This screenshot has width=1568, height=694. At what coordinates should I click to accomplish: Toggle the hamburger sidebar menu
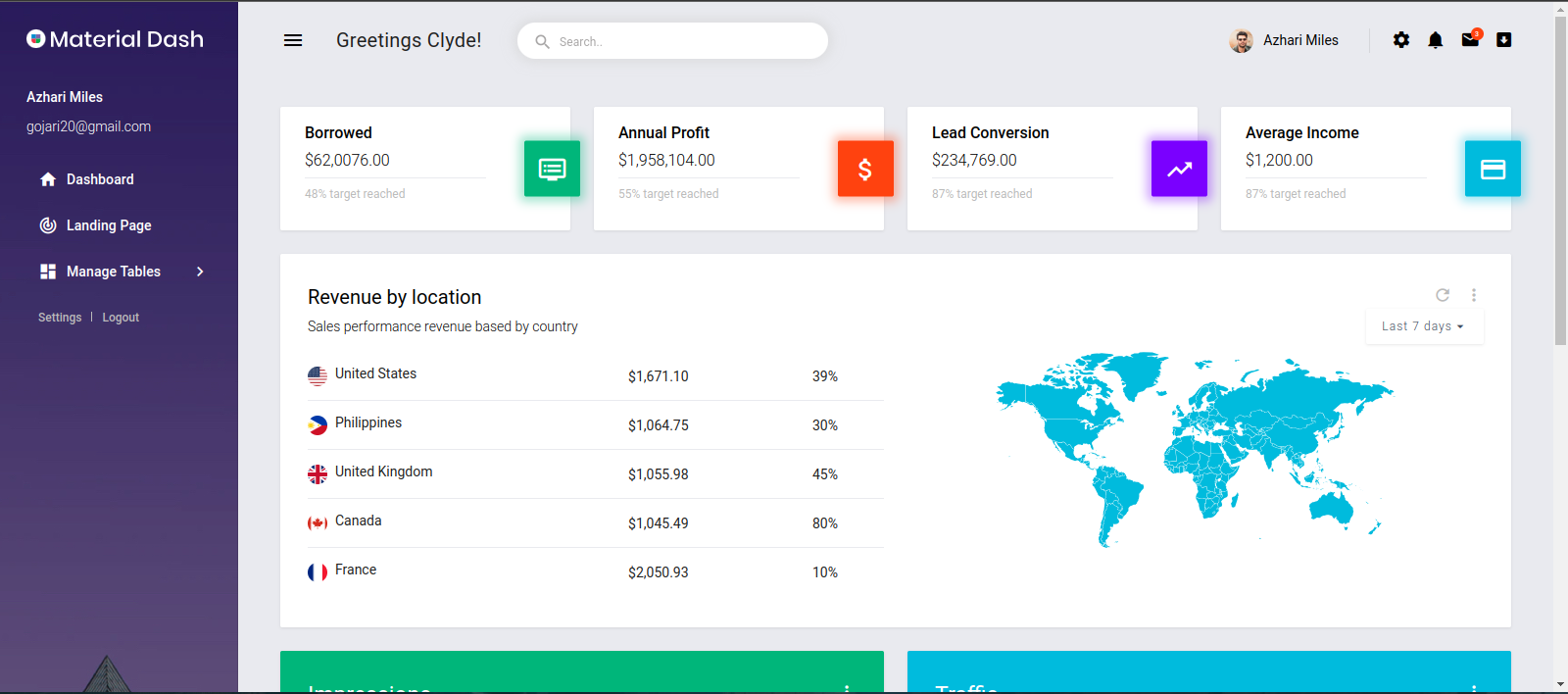(x=293, y=40)
